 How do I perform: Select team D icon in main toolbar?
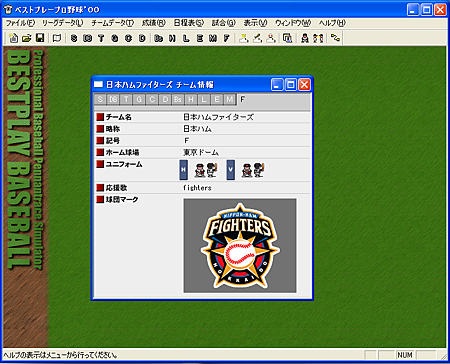tap(142, 38)
